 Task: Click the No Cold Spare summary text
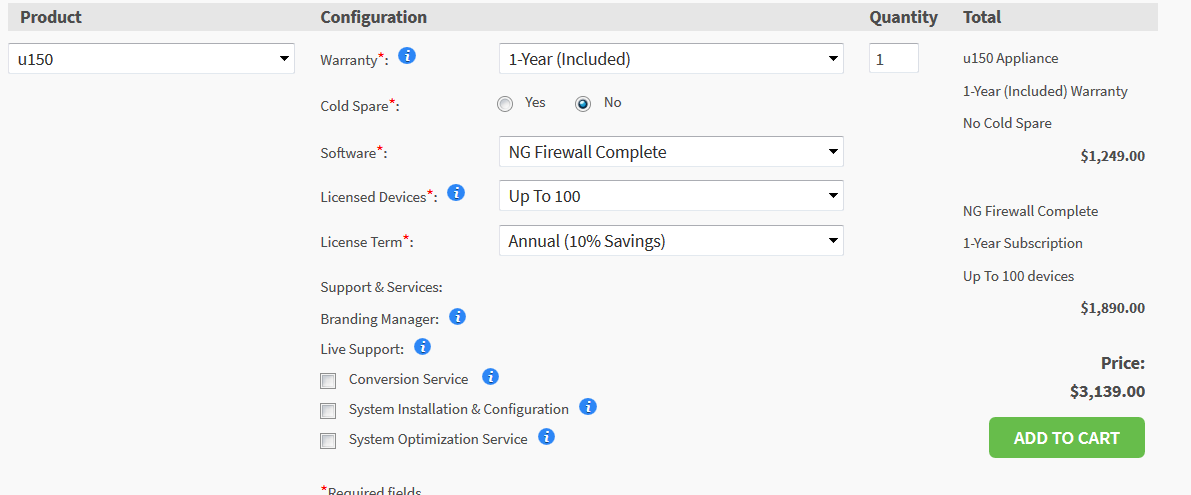click(x=1007, y=123)
